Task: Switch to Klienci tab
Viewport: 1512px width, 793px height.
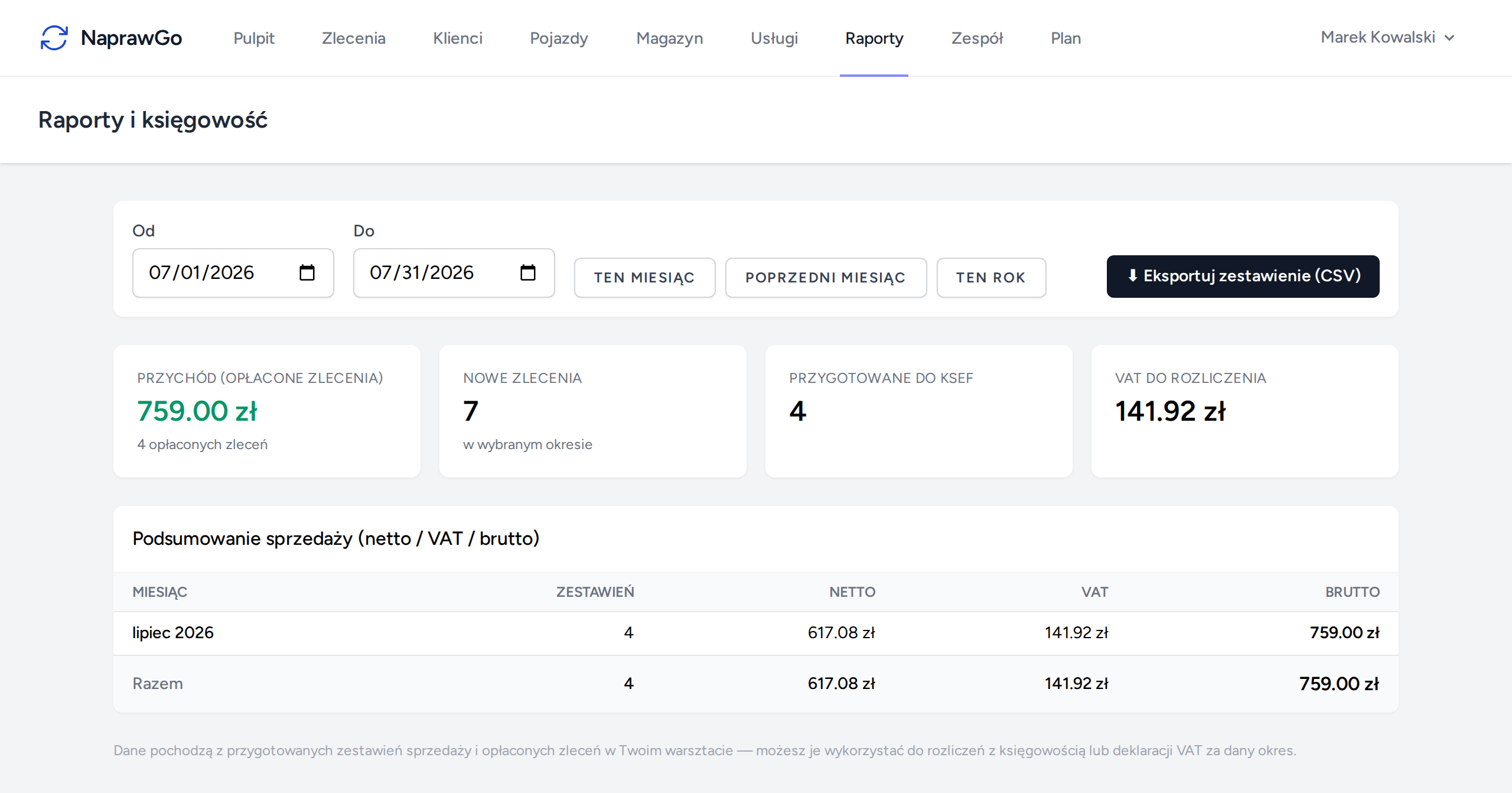Action: (458, 38)
